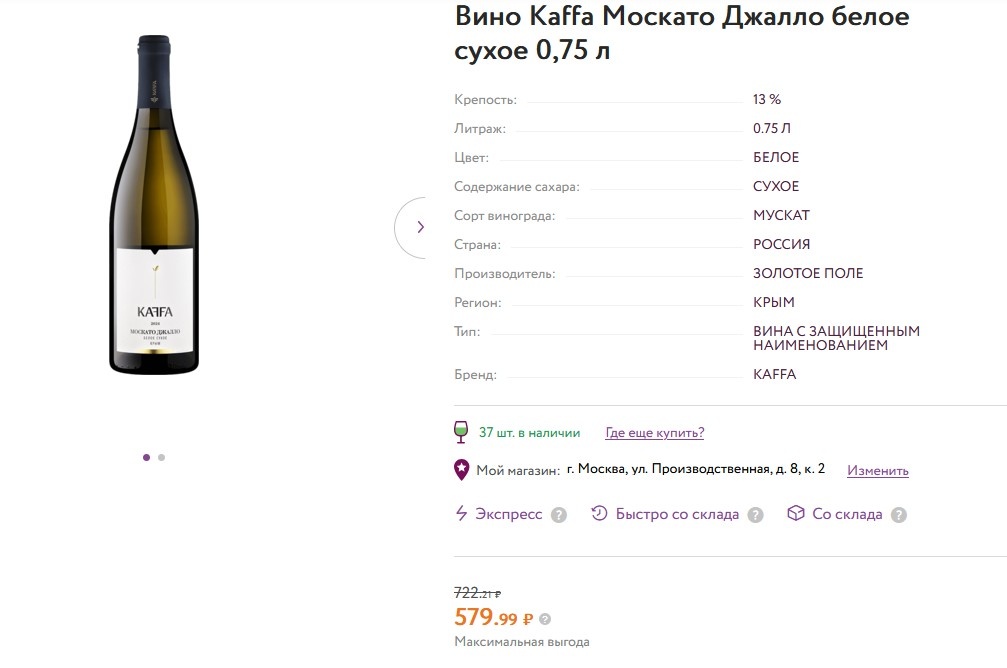
Task: Switch to the second image carousel dot
Action: pos(162,457)
